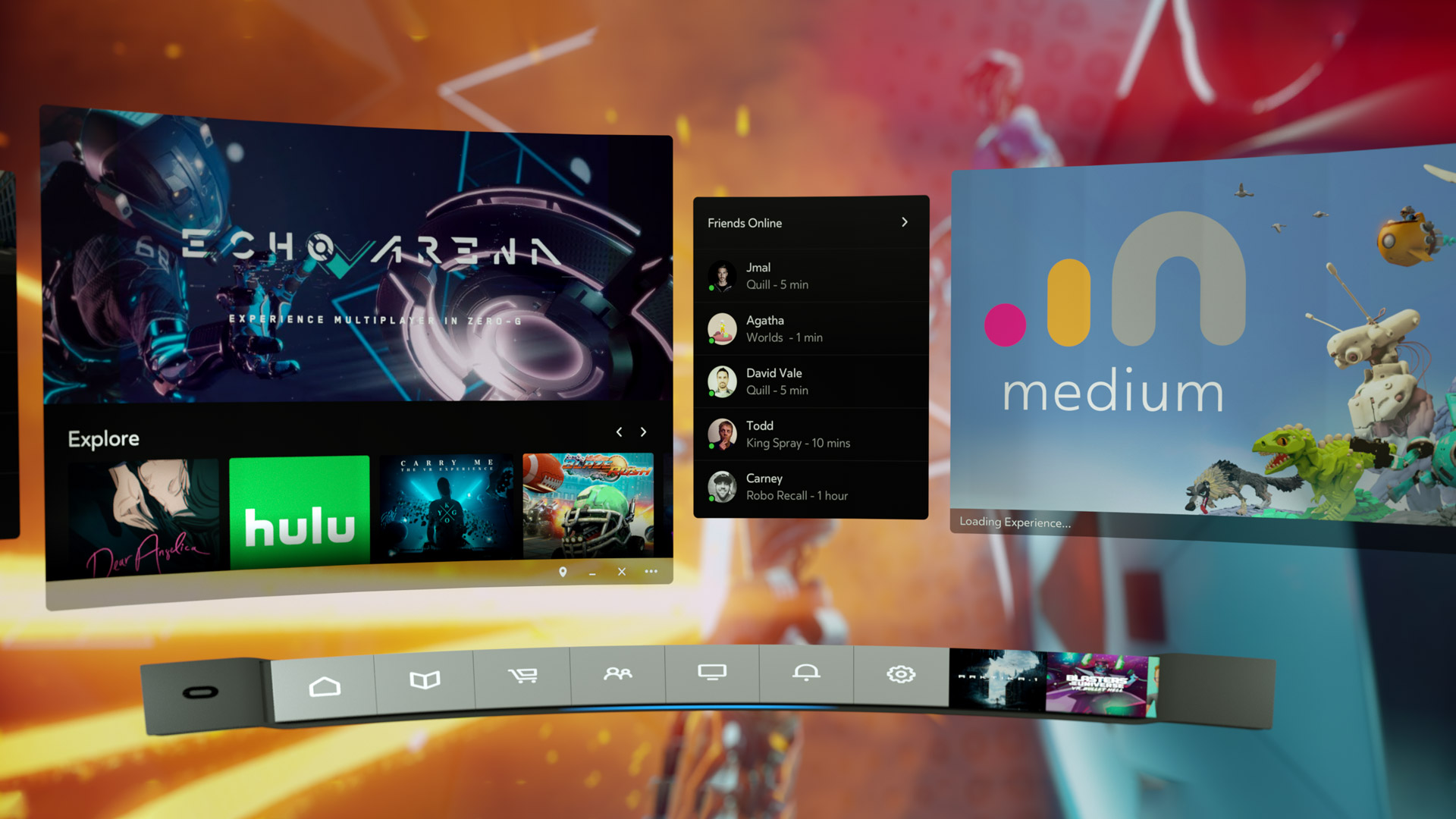The height and width of the screenshot is (819, 1456).
Task: Toggle visibility of the Friends Online overlay
Action: 618,675
